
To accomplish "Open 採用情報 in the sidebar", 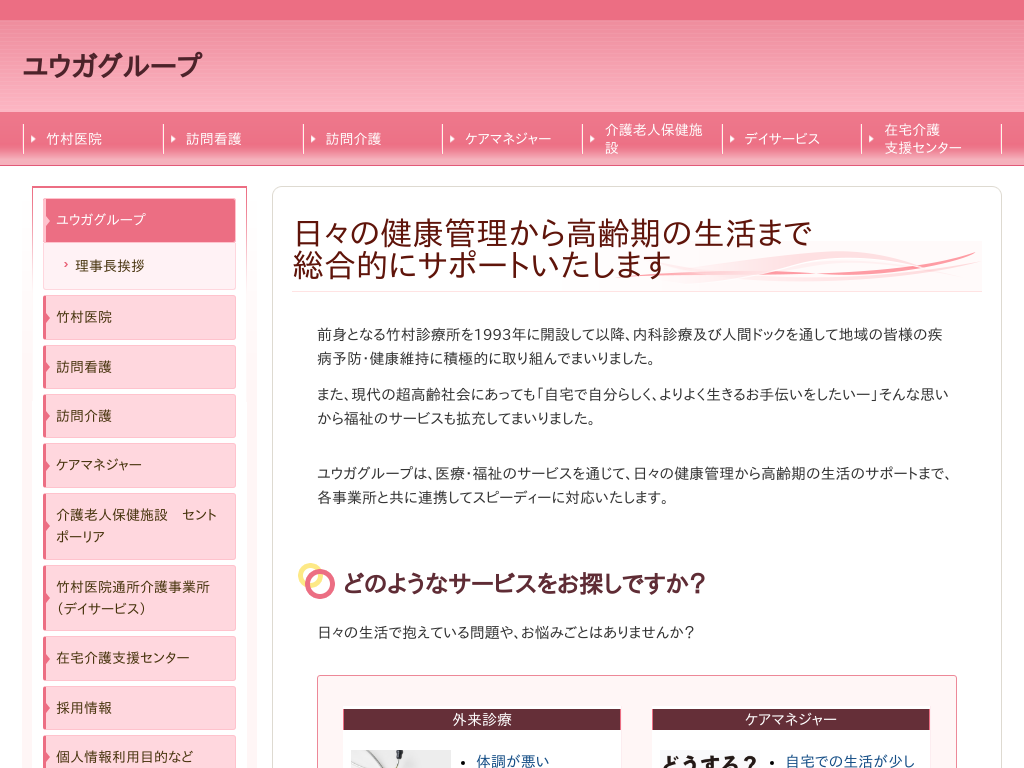I will coord(140,708).
